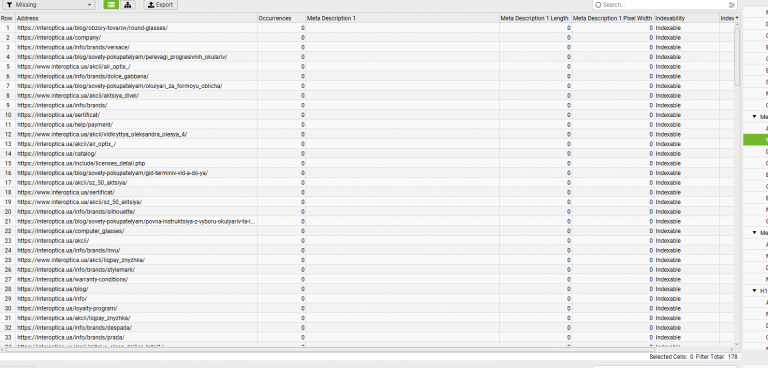Image resolution: width=768 pixels, height=368 pixels.
Task: Select the /blog/ URL in row 28
Action: [x=52, y=289]
